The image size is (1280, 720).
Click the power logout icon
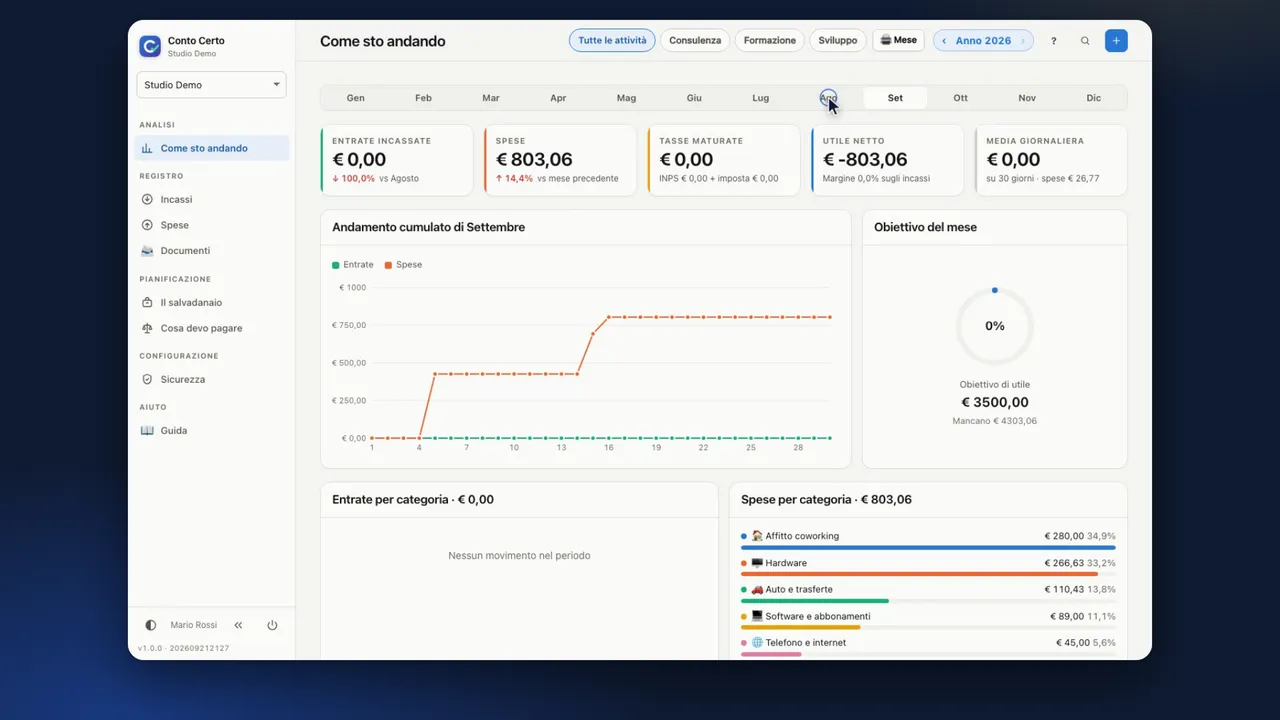point(272,625)
